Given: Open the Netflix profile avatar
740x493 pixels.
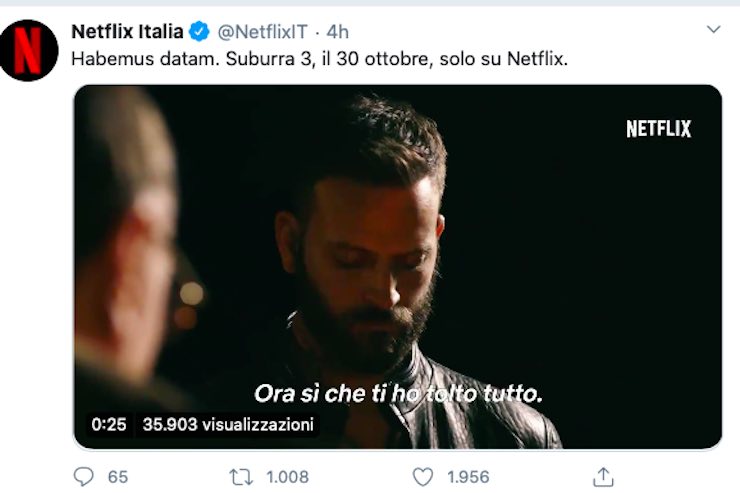Looking at the screenshot, I should (x=29, y=50).
